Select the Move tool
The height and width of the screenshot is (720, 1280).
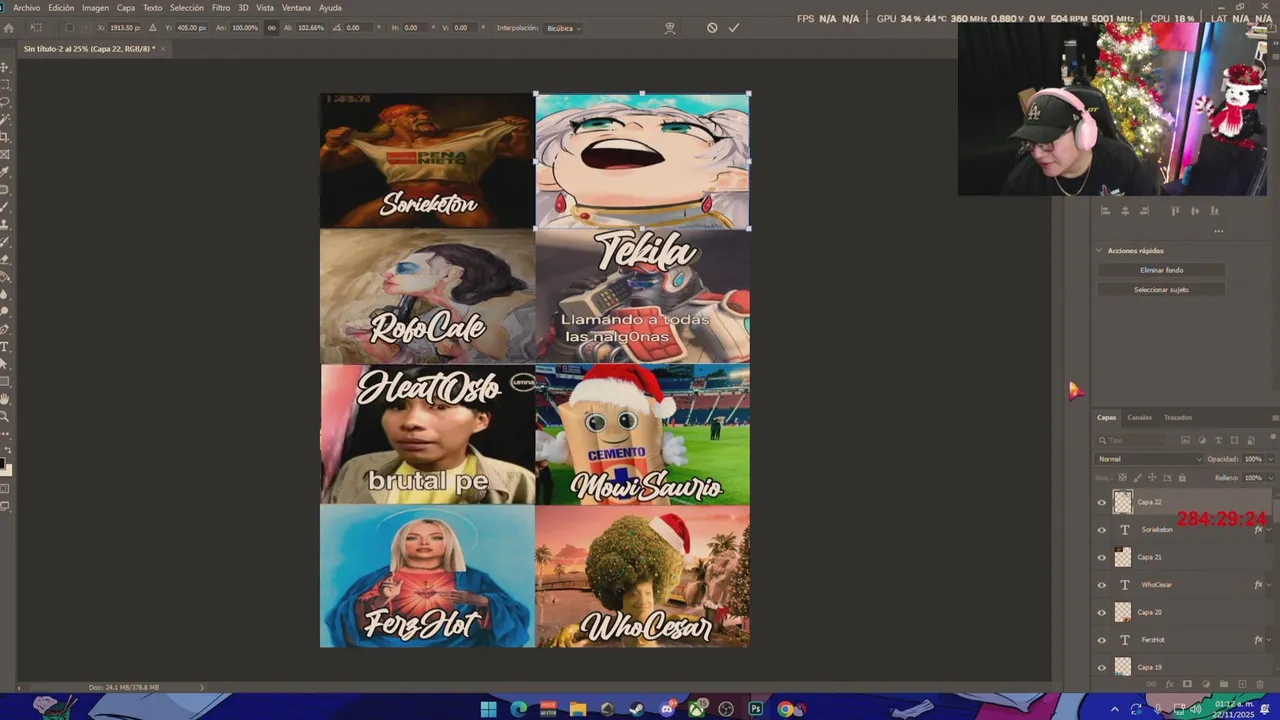click(x=5, y=67)
